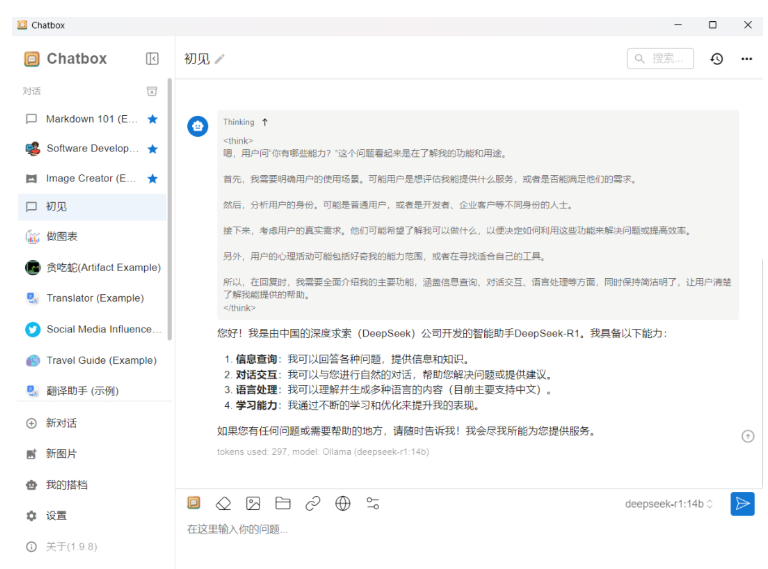Click the scroll-to-top circular arrow icon

pos(748,436)
